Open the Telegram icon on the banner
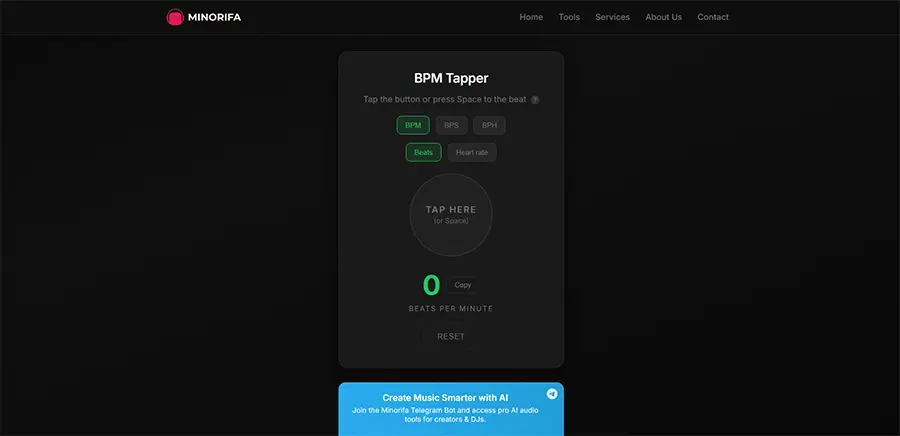900x436 pixels. tap(552, 394)
